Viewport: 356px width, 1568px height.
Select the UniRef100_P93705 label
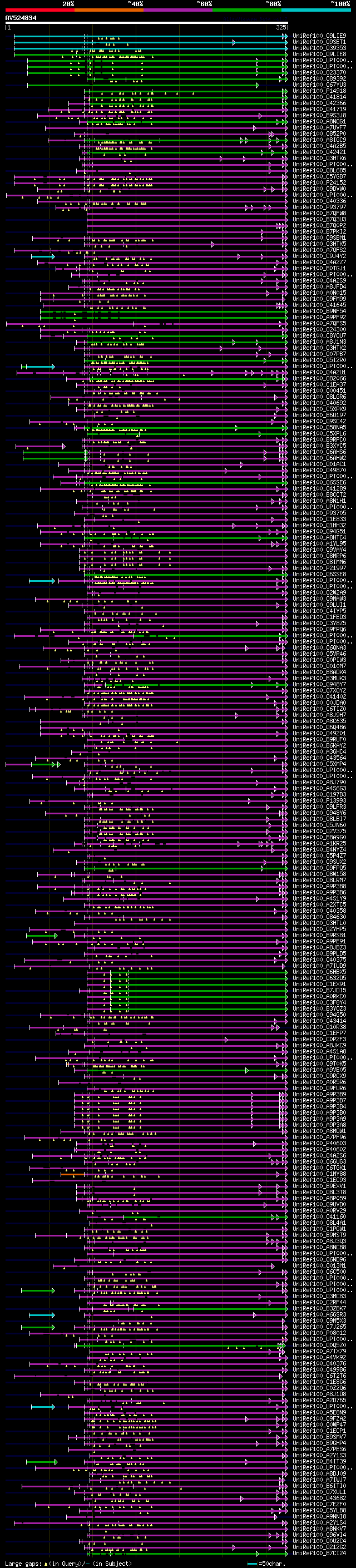pos(319,513)
